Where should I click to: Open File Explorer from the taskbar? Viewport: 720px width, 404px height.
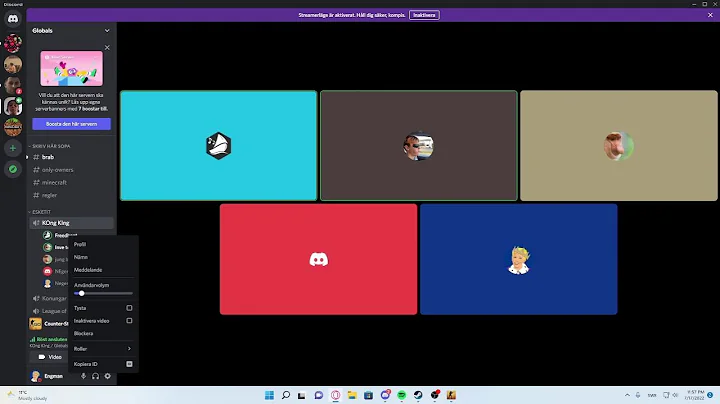(352, 395)
